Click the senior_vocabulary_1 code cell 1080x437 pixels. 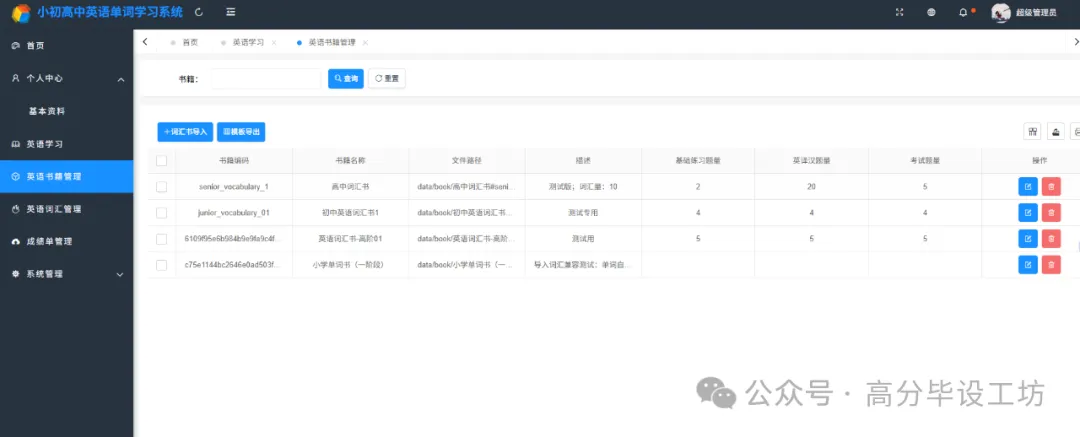[233, 187]
